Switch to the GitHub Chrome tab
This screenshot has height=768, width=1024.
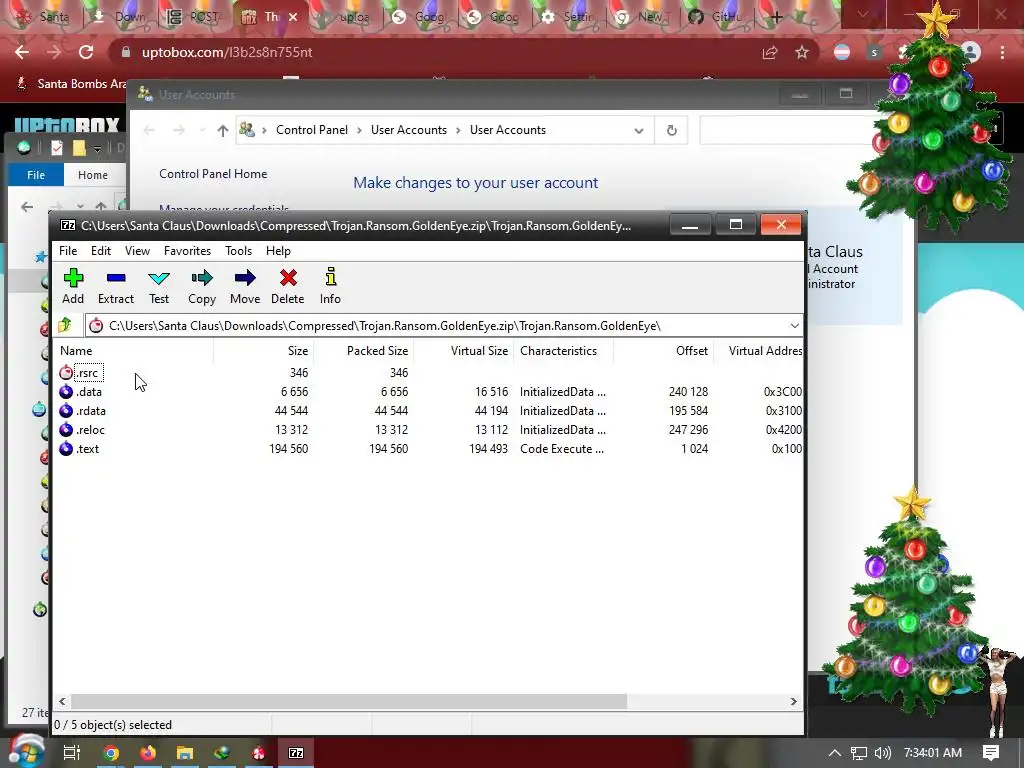point(716,17)
